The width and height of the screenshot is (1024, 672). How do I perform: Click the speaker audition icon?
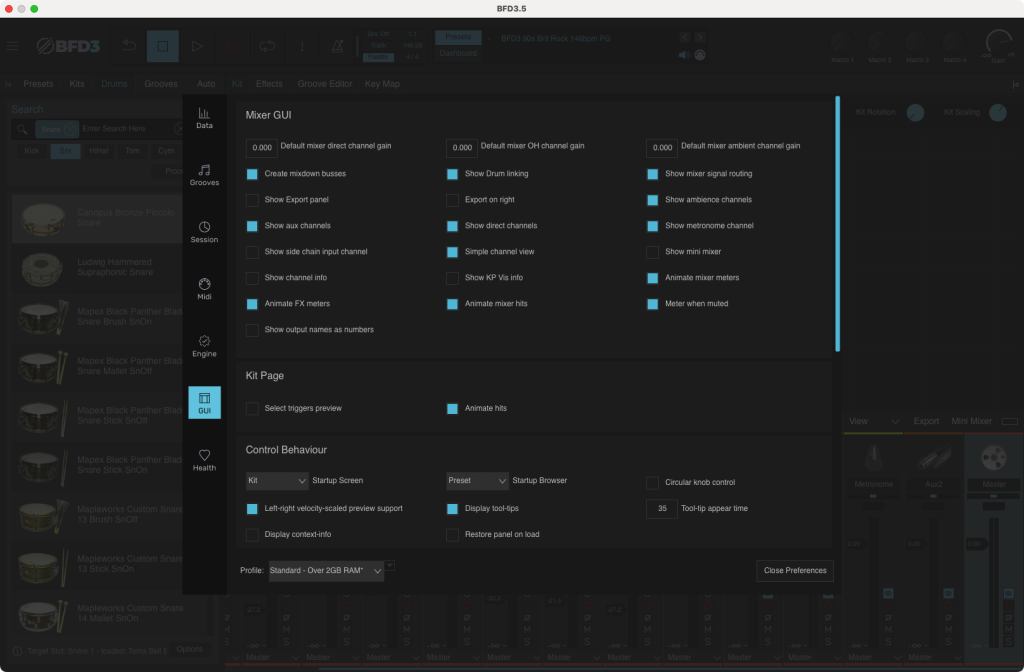click(684, 55)
